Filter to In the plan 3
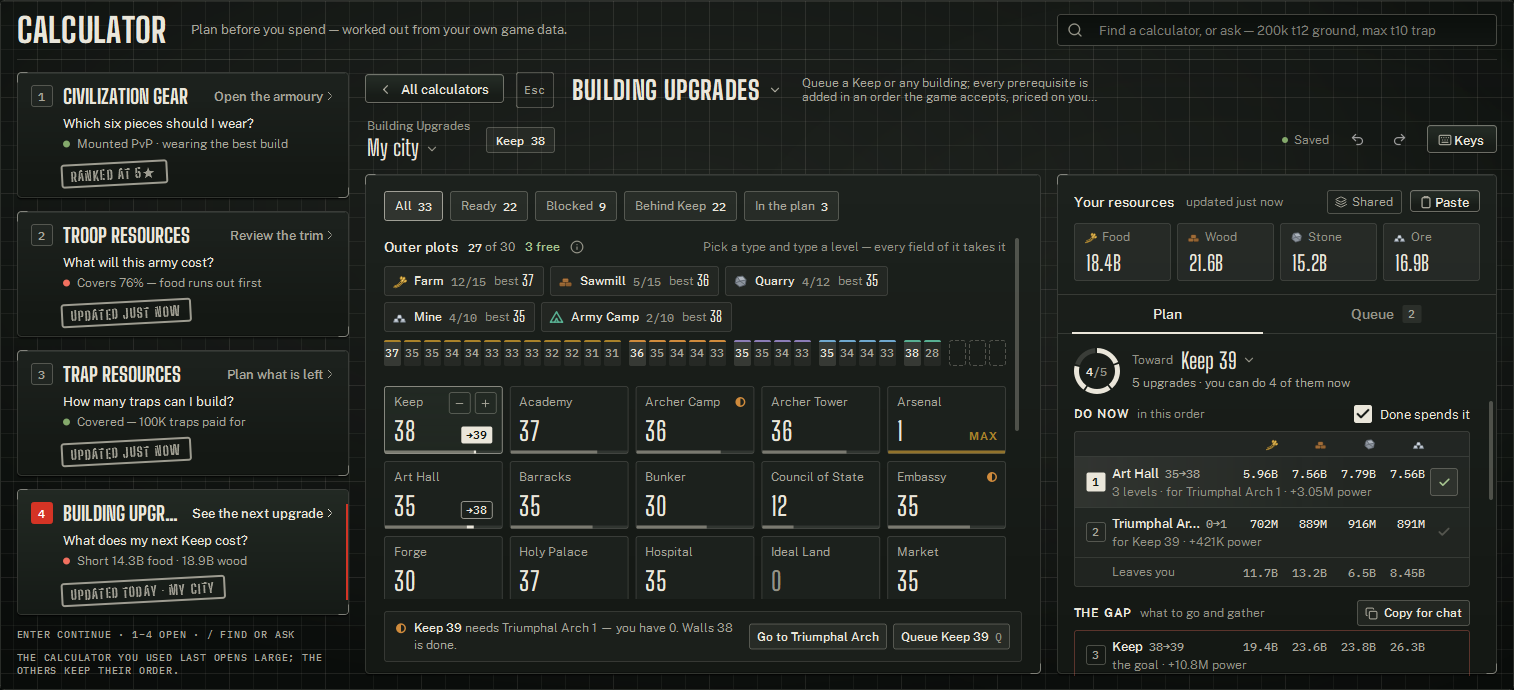The height and width of the screenshot is (690, 1514). (x=791, y=206)
